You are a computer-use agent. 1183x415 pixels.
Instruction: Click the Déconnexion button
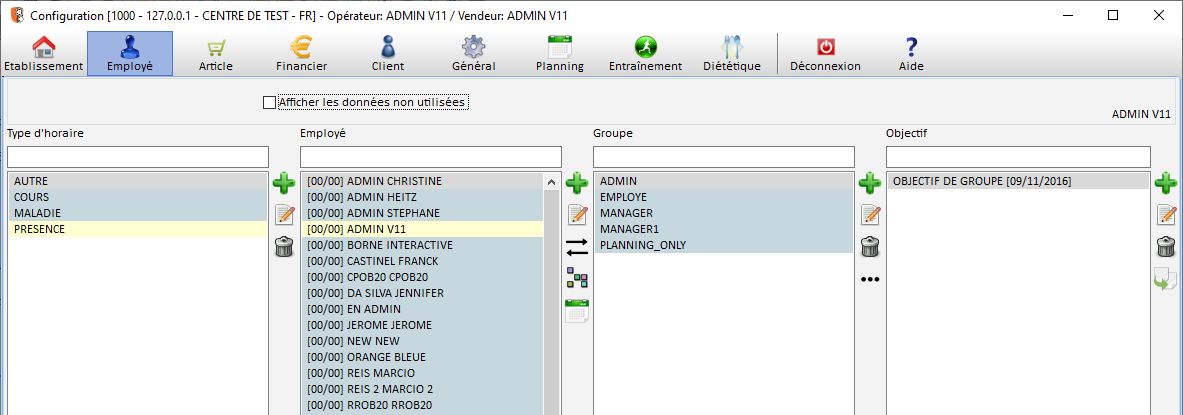pyautogui.click(x=825, y=54)
